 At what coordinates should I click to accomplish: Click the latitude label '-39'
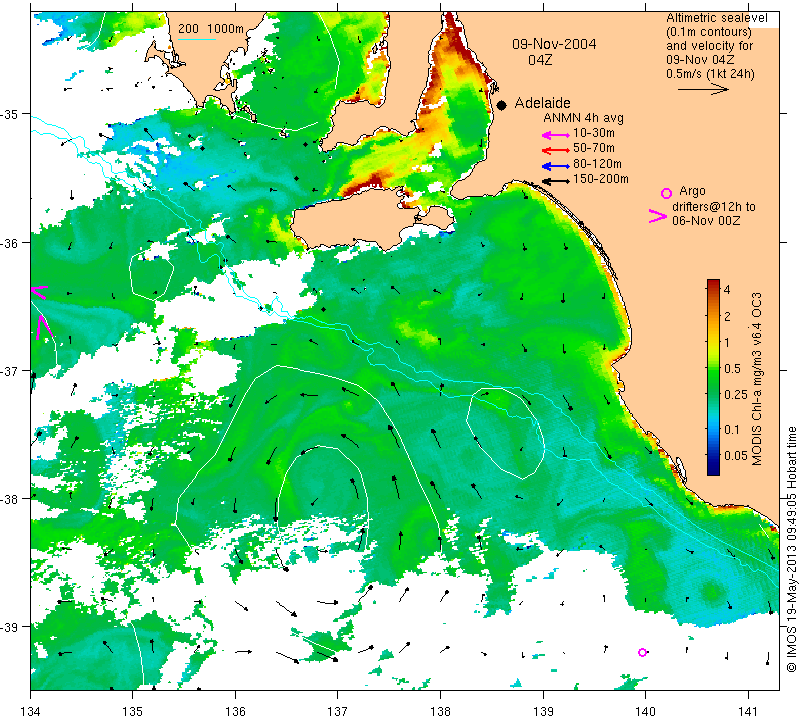tap(10, 627)
